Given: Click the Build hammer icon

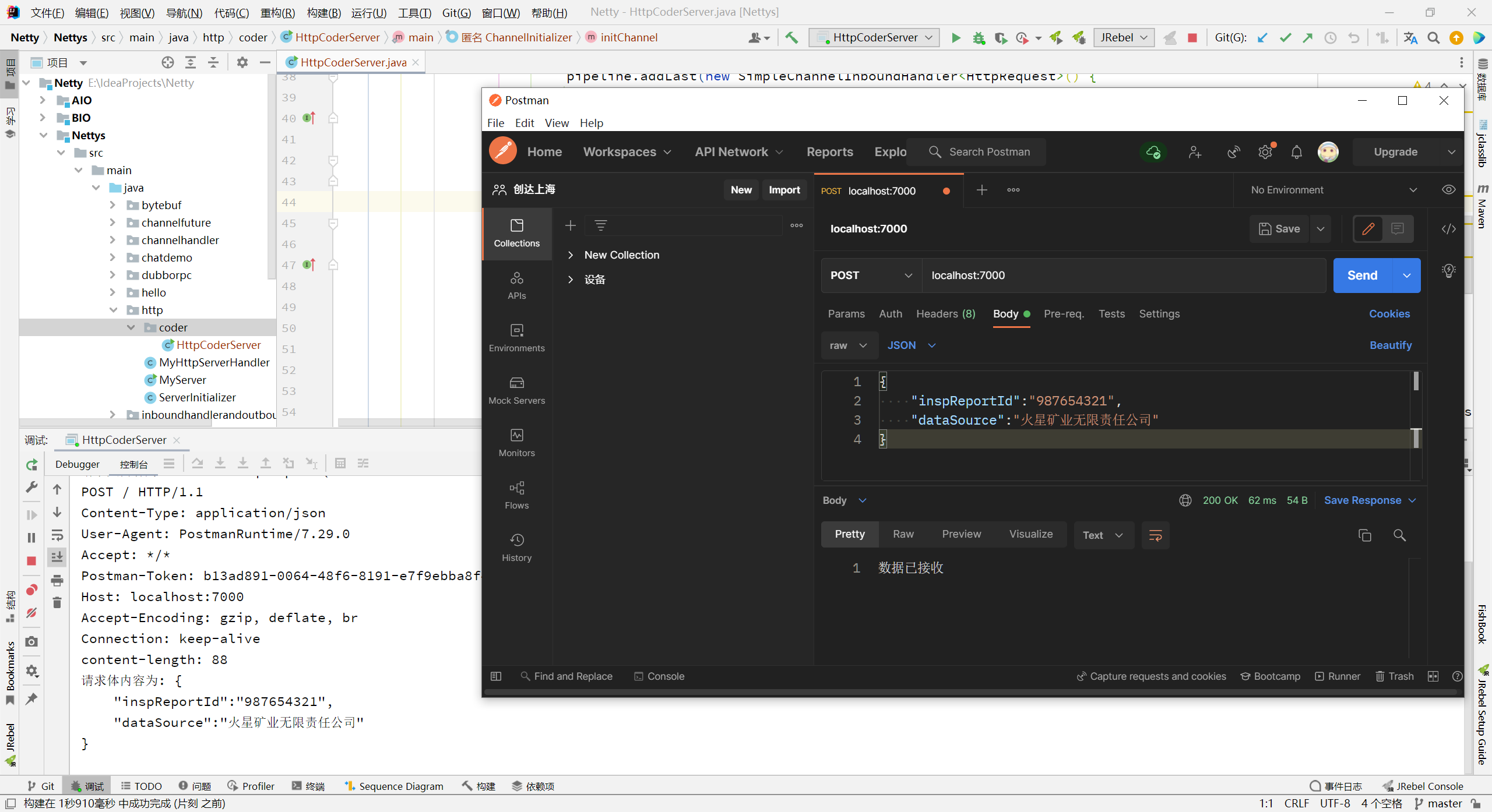Looking at the screenshot, I should pos(791,38).
